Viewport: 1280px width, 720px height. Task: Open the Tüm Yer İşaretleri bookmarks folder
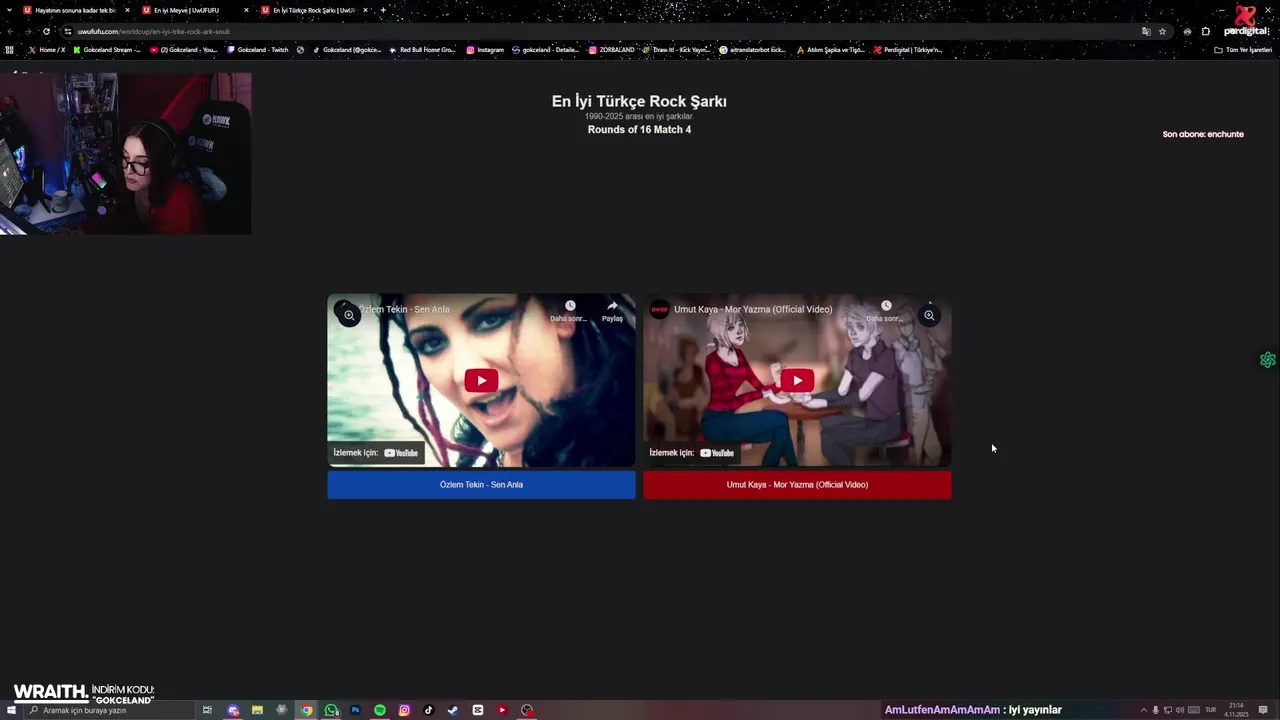coord(1243,49)
